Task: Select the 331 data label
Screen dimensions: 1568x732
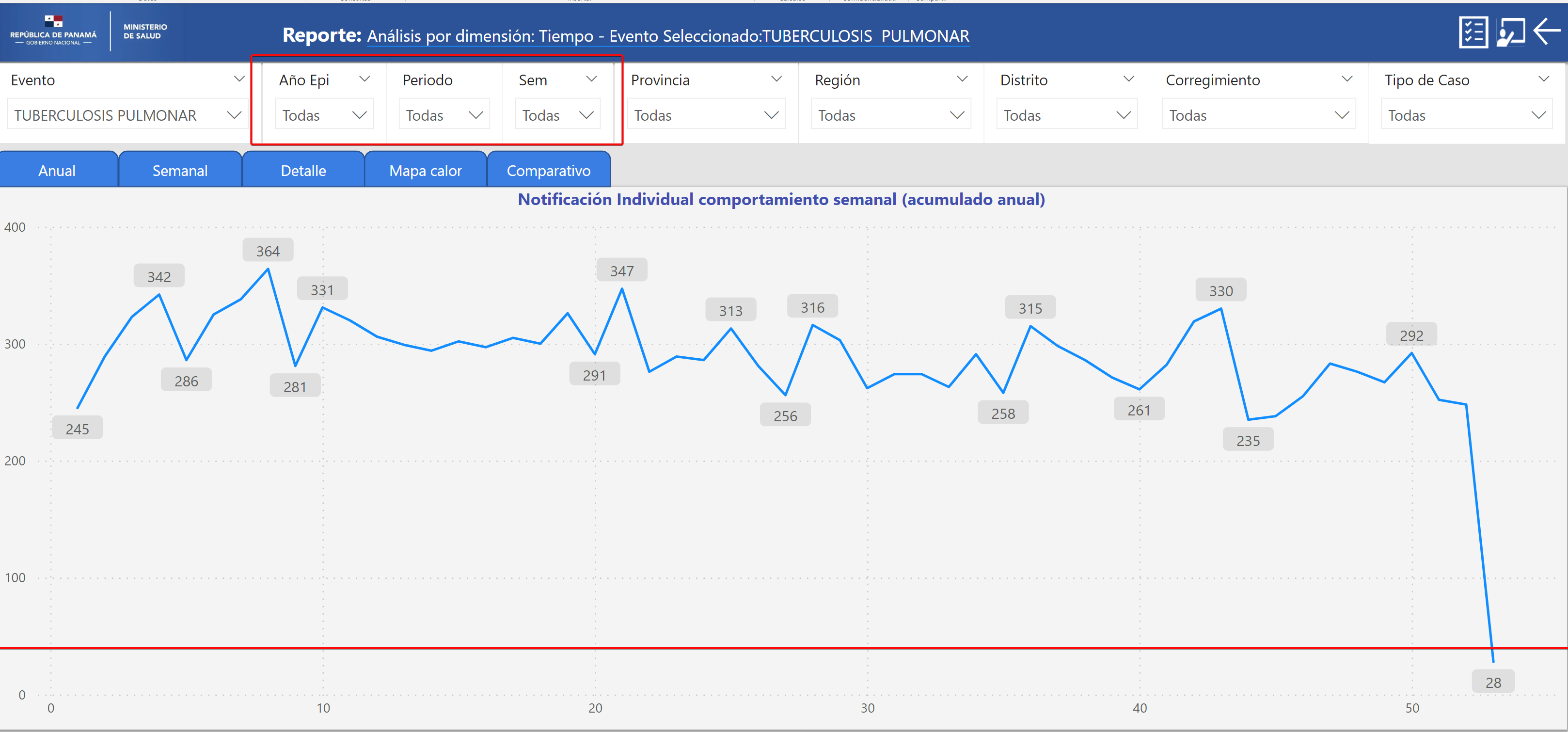Action: click(x=322, y=289)
